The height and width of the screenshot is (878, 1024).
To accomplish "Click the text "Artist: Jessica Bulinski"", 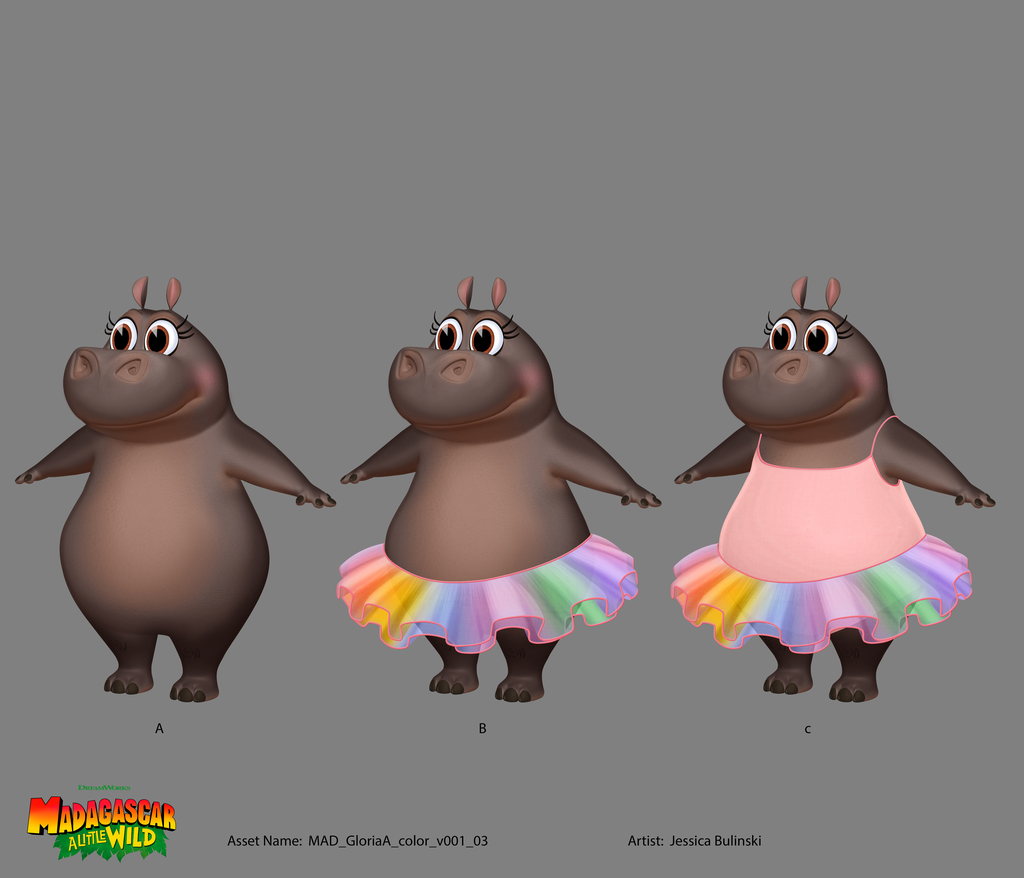I will tap(694, 841).
